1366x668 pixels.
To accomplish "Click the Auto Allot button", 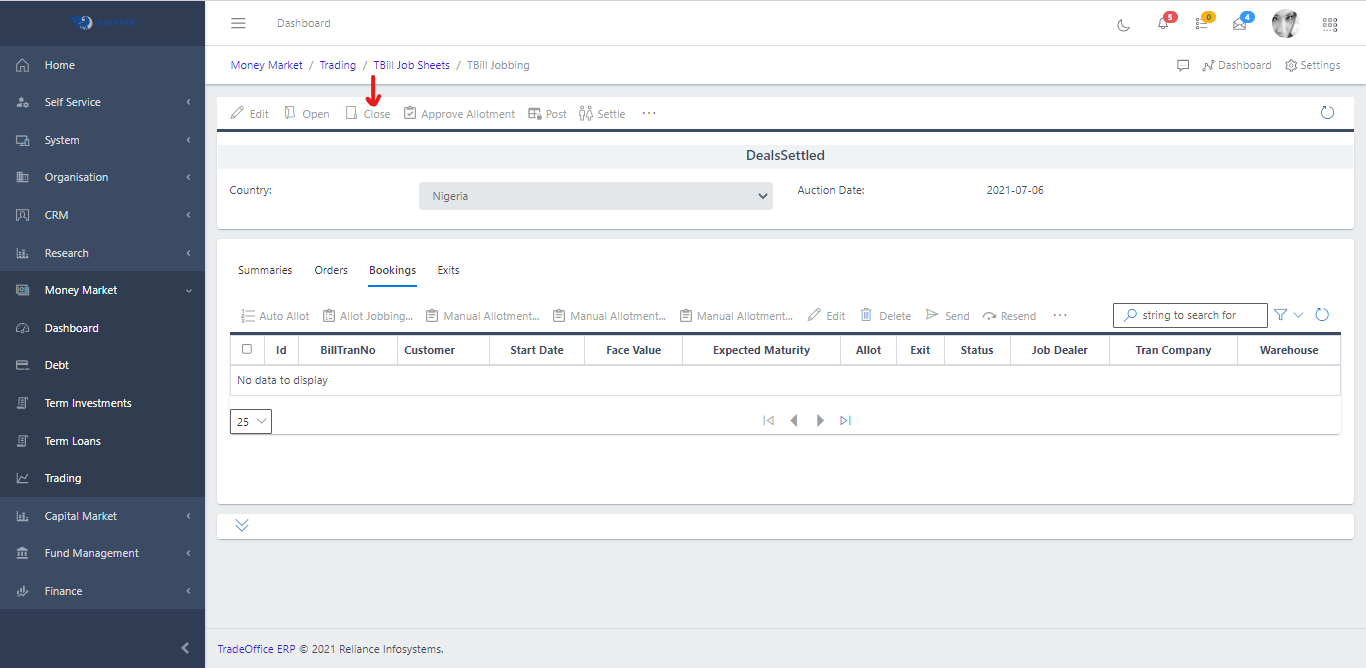I will click(x=275, y=316).
